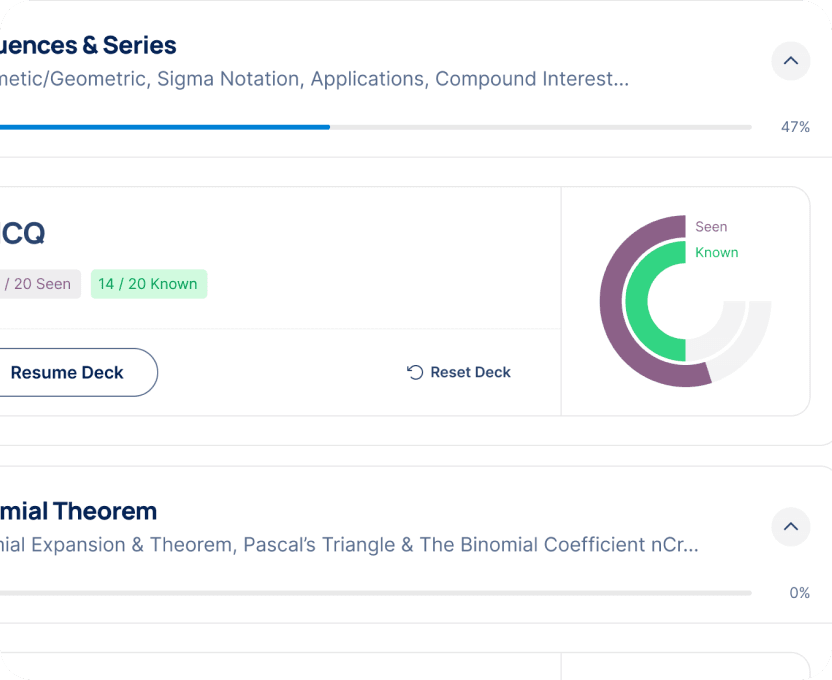
Task: Click the 14 / 20 Known badge
Action: (x=148, y=284)
